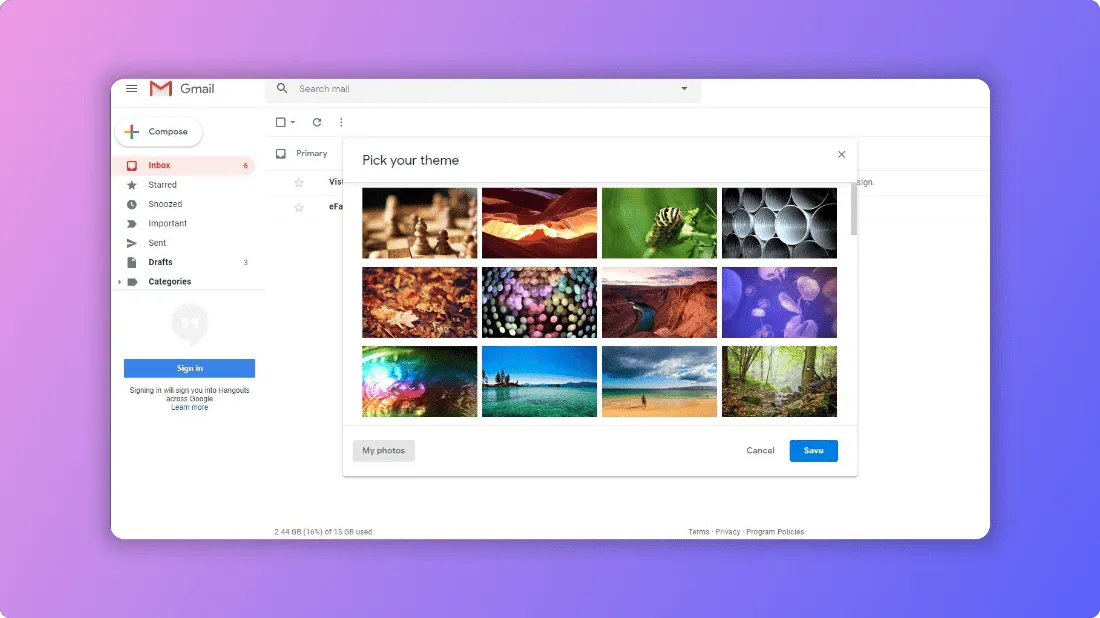Open the more options three-dot icon
This screenshot has height=618, width=1100.
341,122
